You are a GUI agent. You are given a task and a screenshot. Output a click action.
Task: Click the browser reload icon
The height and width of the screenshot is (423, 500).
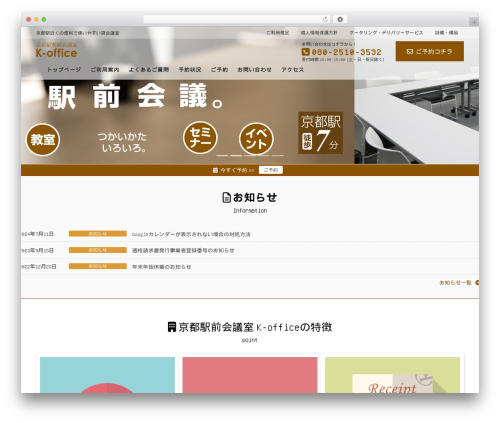tap(325, 19)
